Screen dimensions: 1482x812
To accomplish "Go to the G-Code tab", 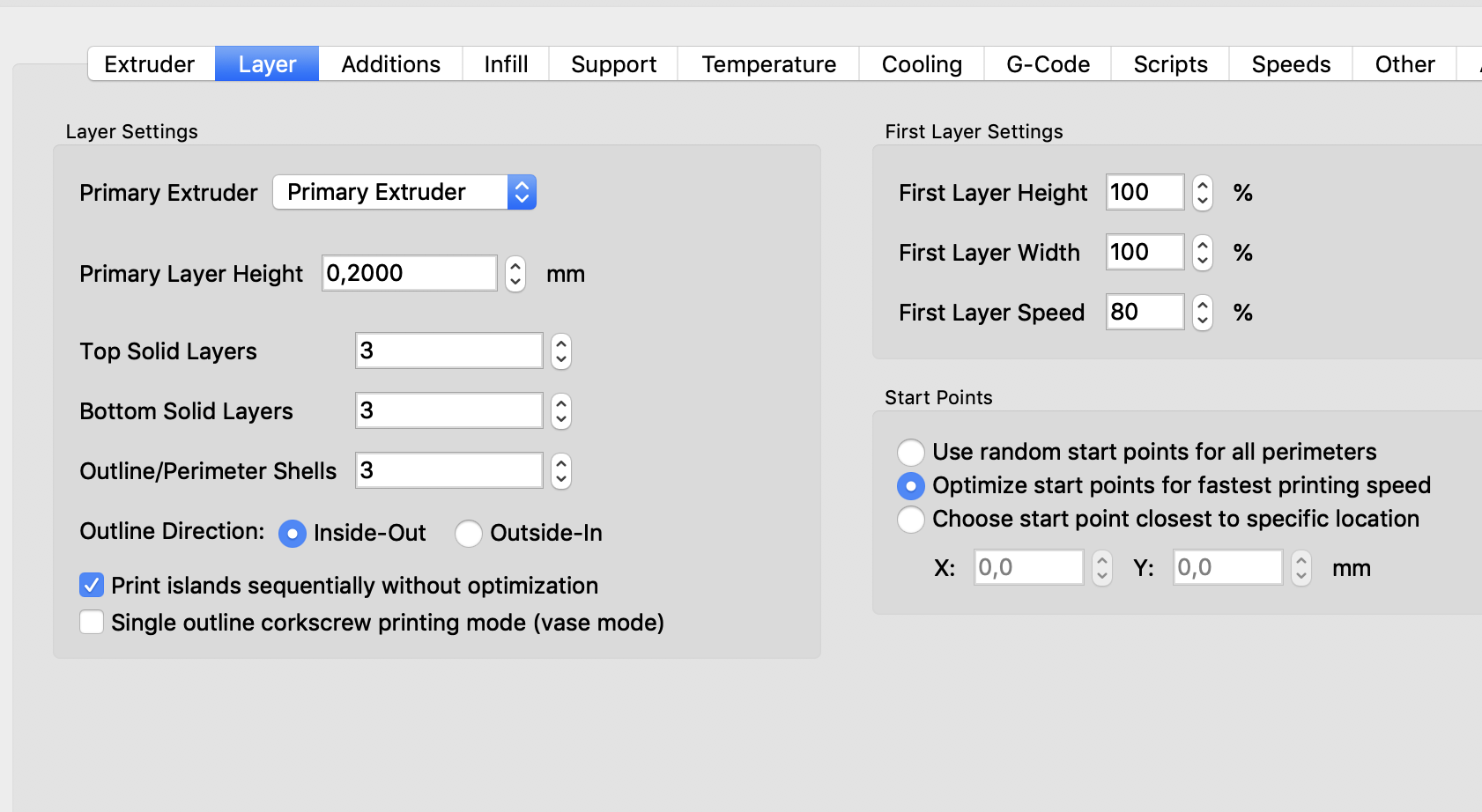I will [x=1048, y=64].
